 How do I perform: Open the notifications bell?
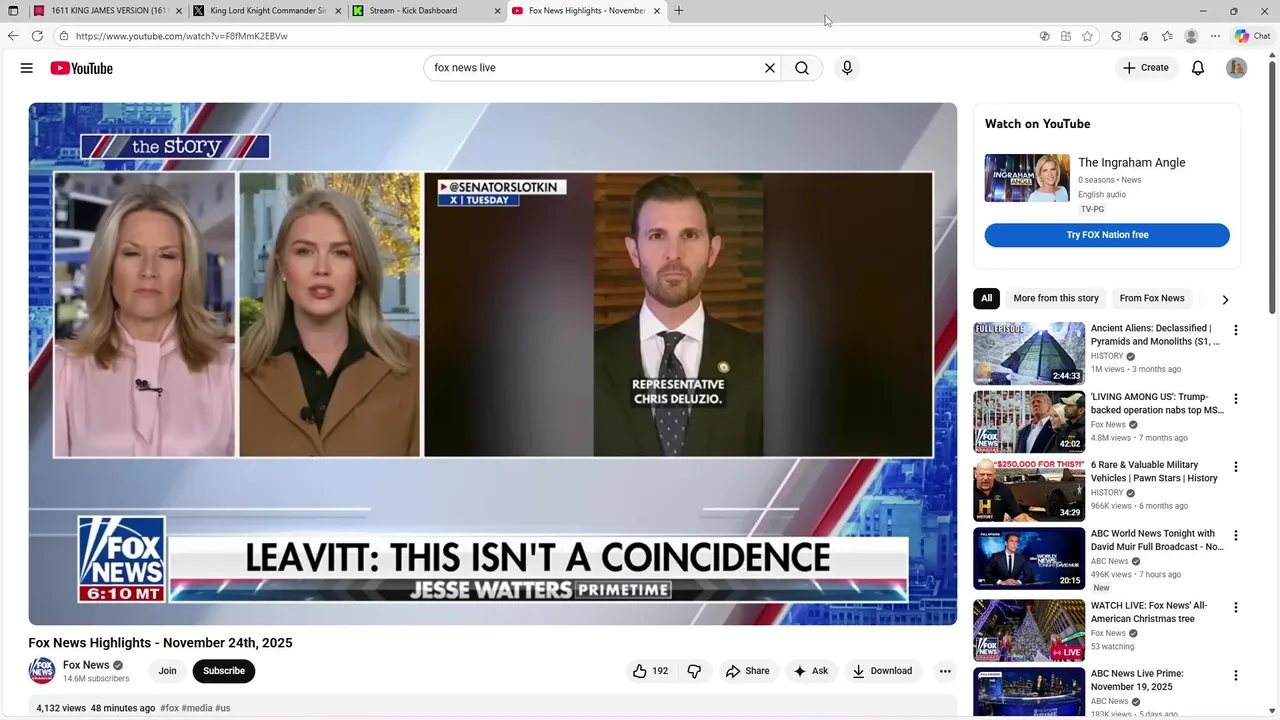pos(1198,68)
